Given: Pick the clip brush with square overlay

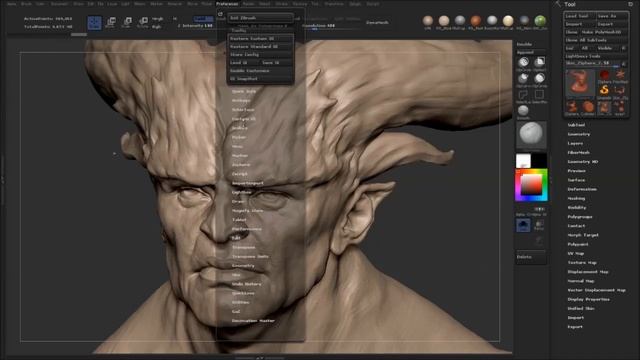Looking at the screenshot, I should [540, 62].
